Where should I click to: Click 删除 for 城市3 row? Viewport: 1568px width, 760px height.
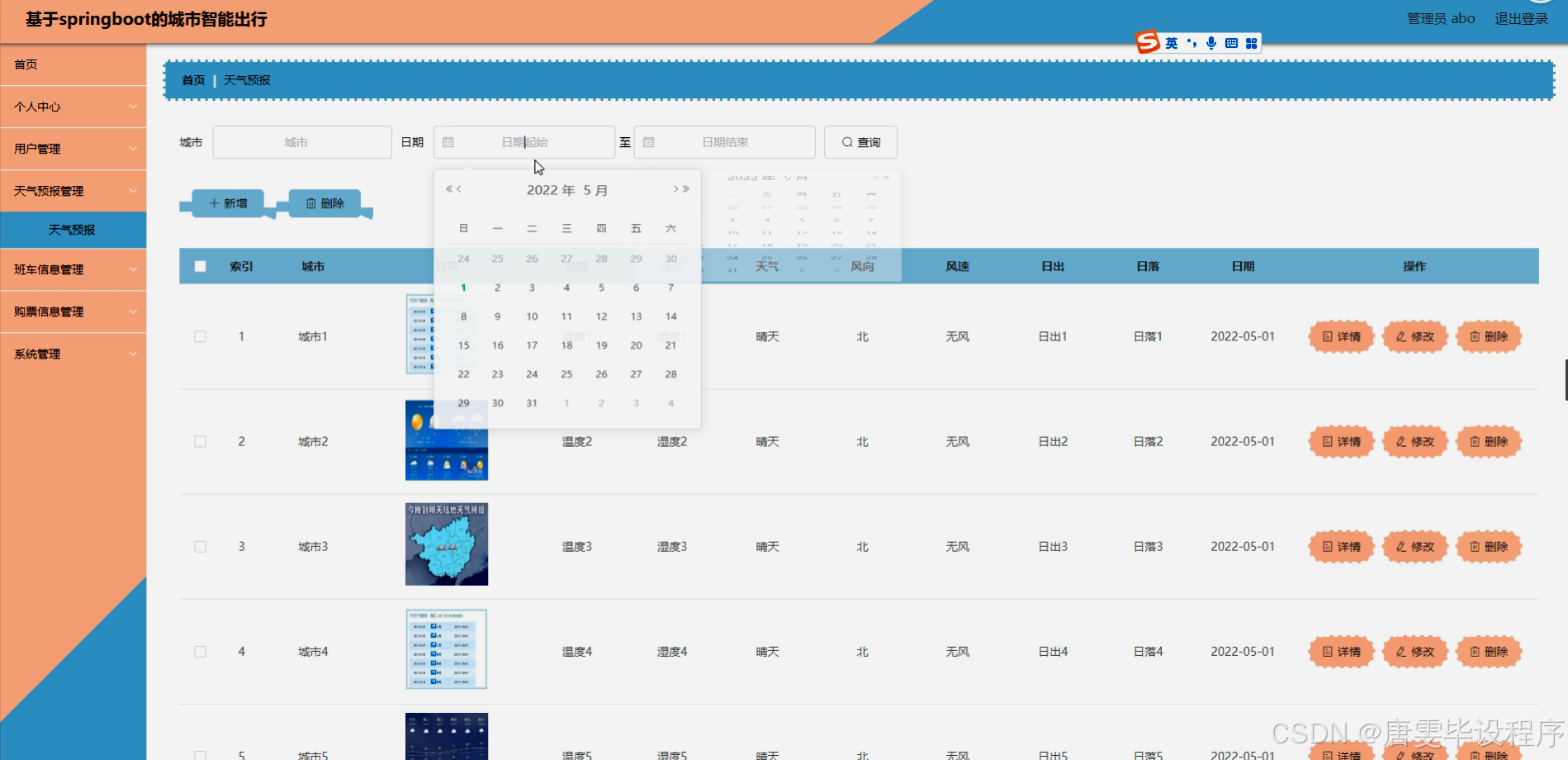pos(1489,546)
